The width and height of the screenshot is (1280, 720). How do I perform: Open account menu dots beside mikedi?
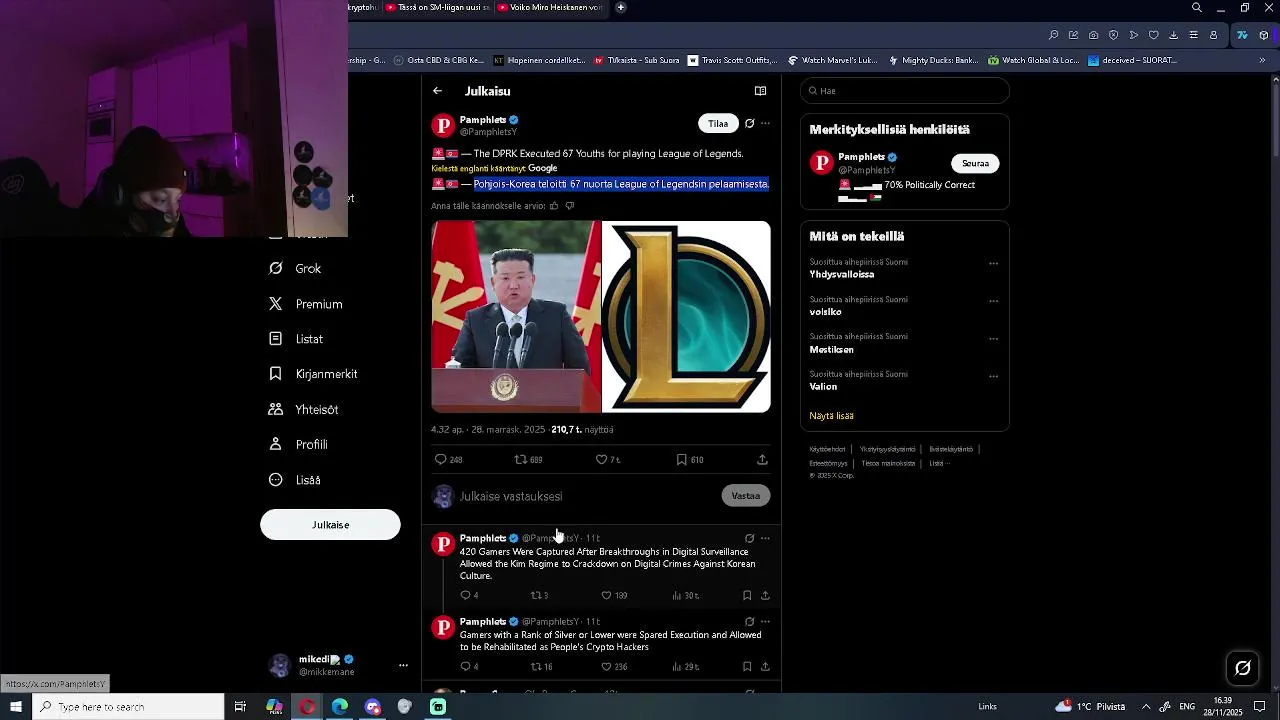click(403, 666)
